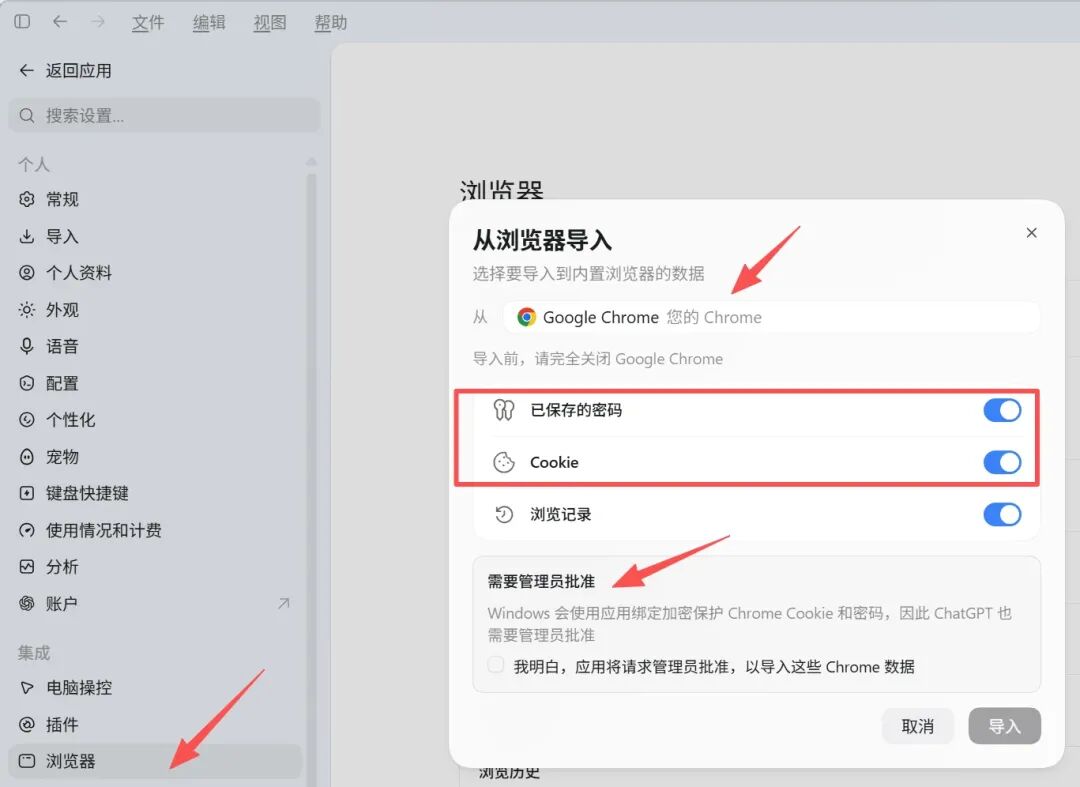Open the Google Chrome source dropdown

[771, 317]
